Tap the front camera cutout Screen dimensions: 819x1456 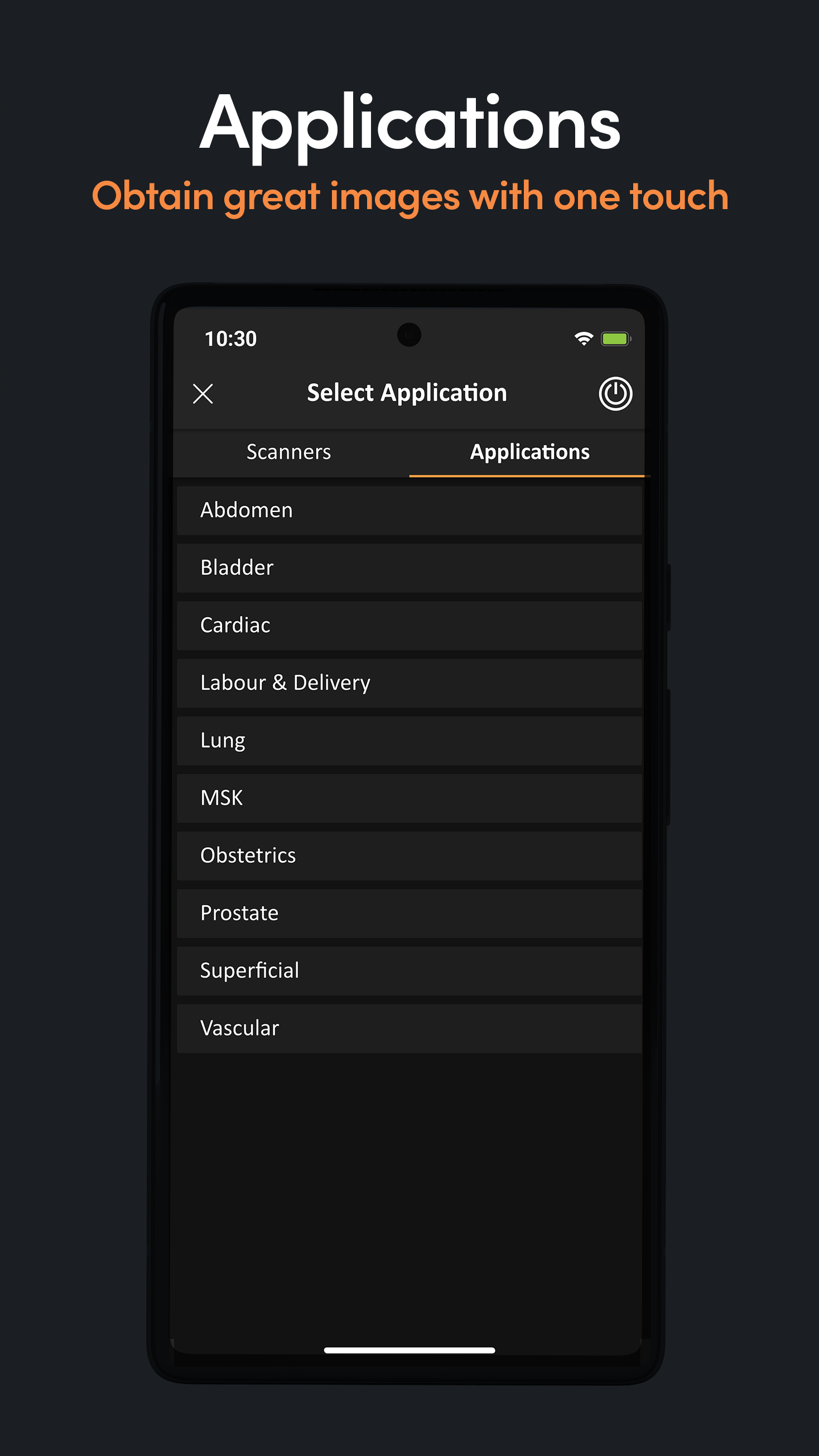[x=409, y=335]
